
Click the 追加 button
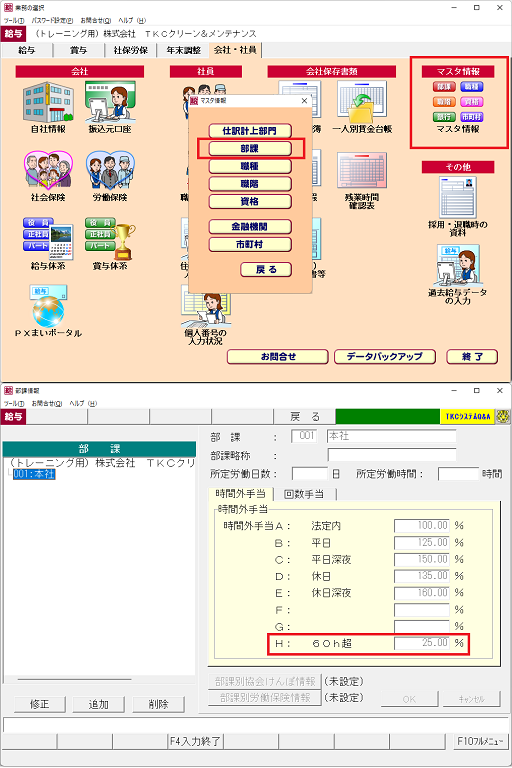click(x=98, y=704)
